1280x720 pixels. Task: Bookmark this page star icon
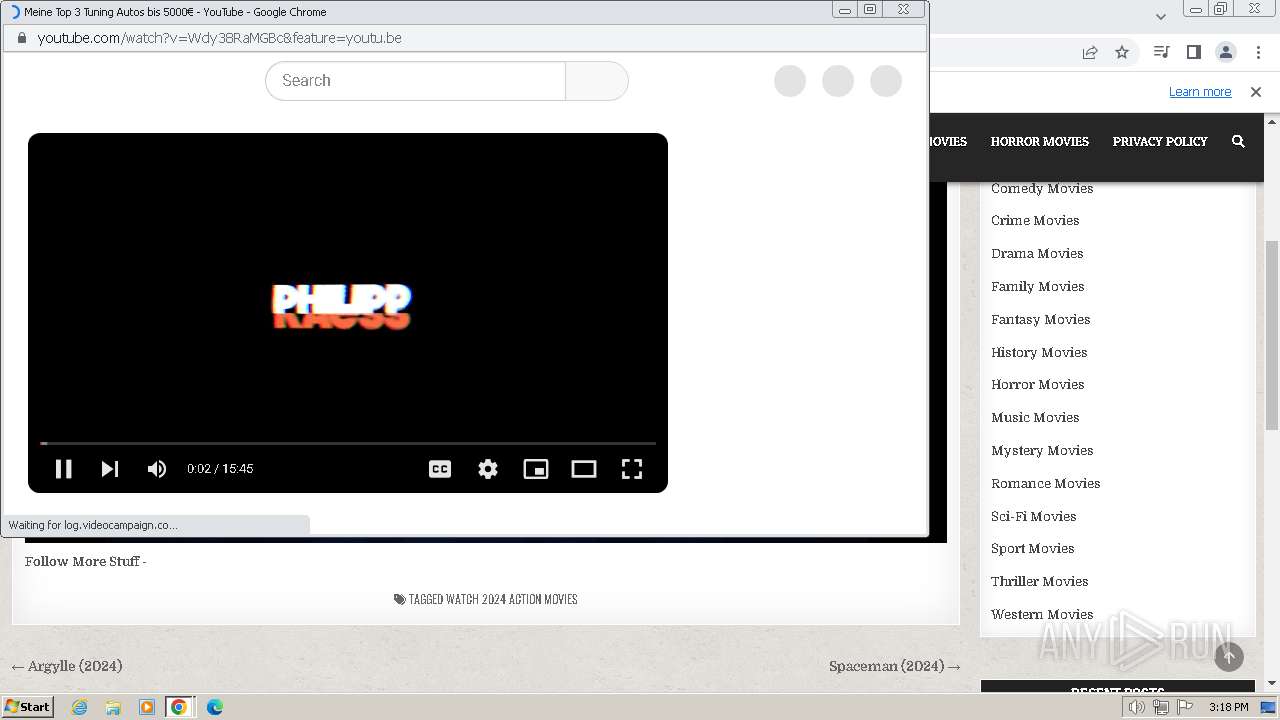point(1122,52)
